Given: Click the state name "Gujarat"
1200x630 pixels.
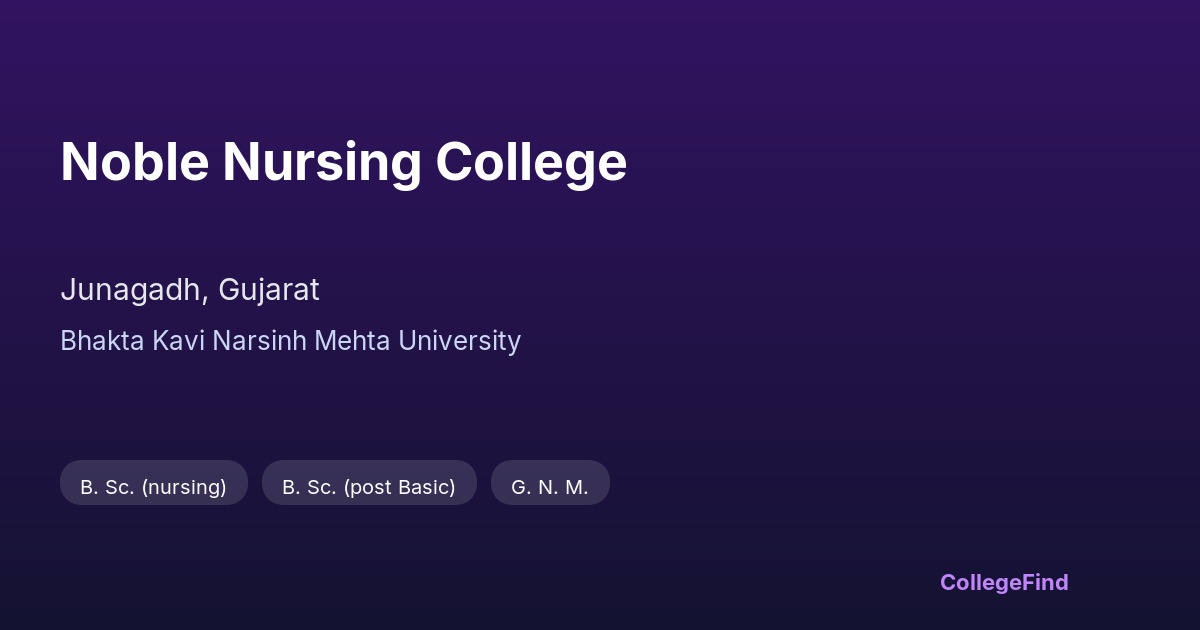Looking at the screenshot, I should pos(269,290).
